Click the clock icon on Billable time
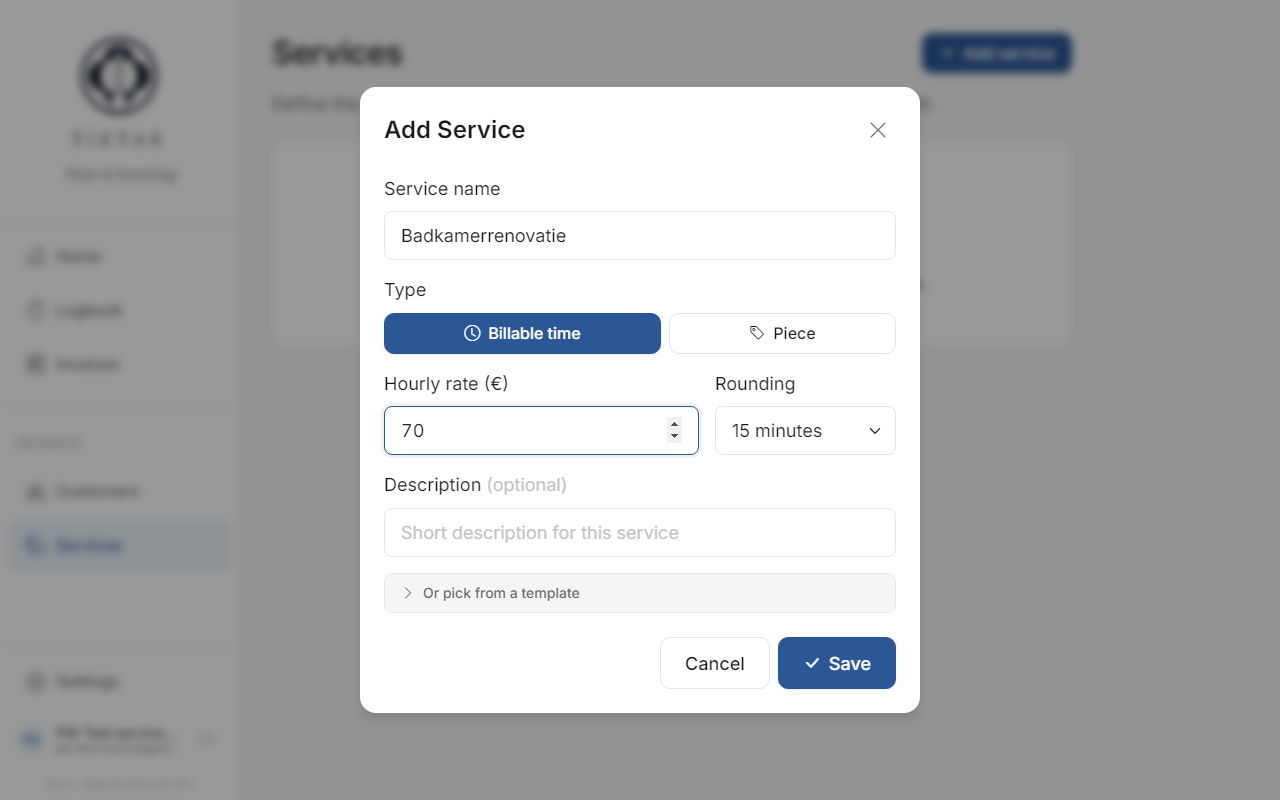1280x800 pixels. pyautogui.click(x=470, y=333)
